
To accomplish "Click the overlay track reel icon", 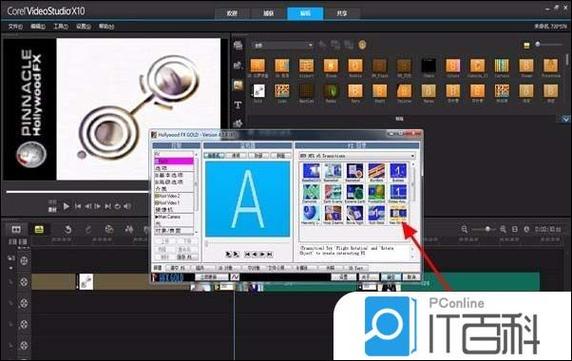I will pyautogui.click(x=24, y=282).
